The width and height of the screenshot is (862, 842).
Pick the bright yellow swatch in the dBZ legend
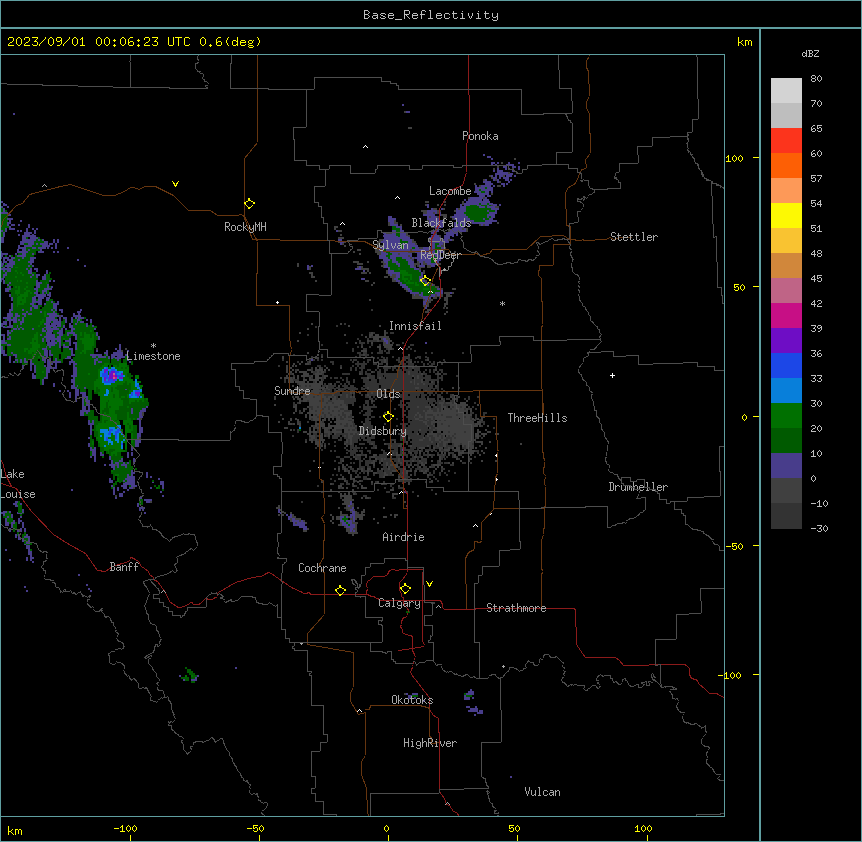coord(786,215)
